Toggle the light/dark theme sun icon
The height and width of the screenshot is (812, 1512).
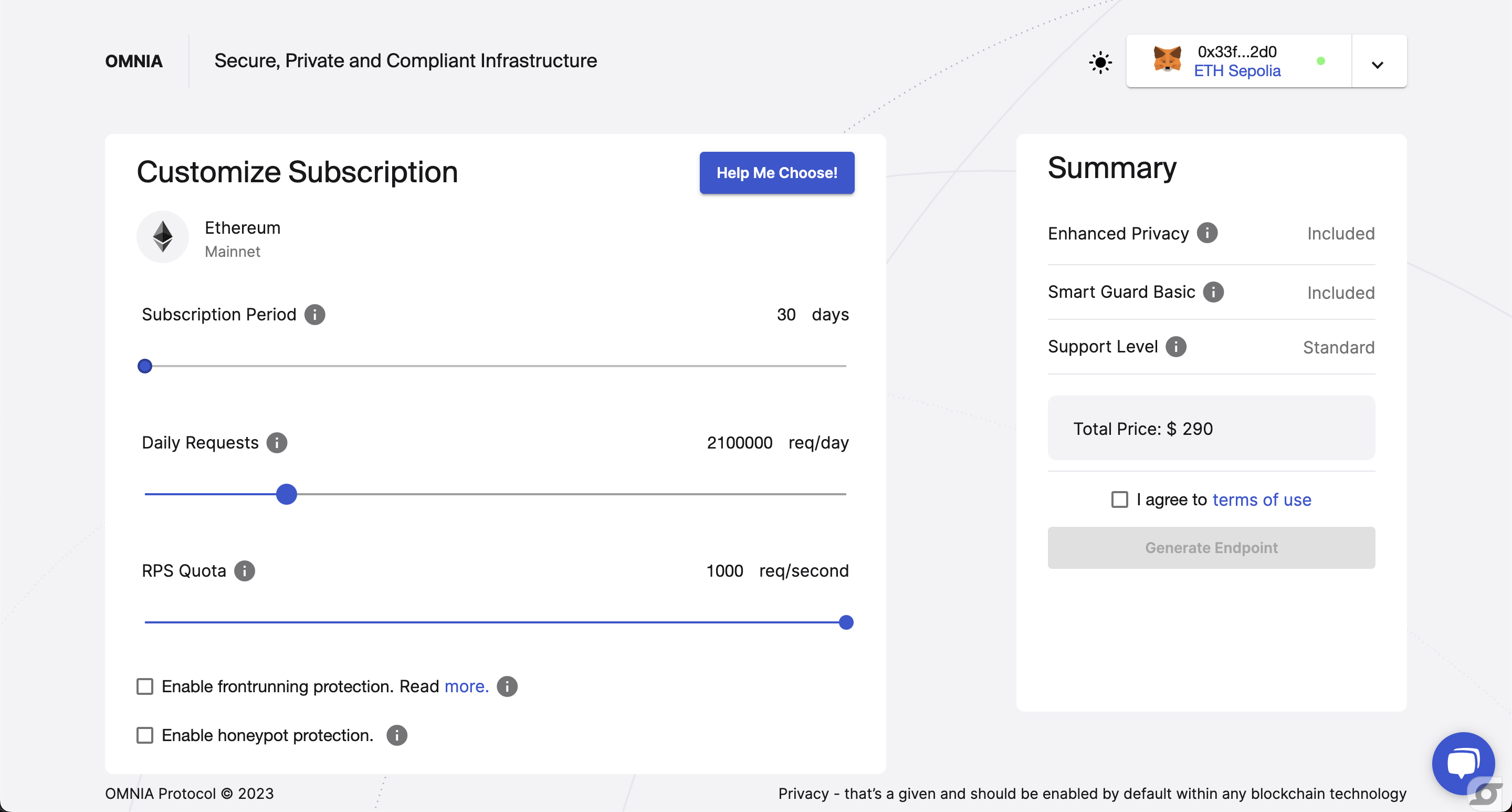click(x=1100, y=62)
